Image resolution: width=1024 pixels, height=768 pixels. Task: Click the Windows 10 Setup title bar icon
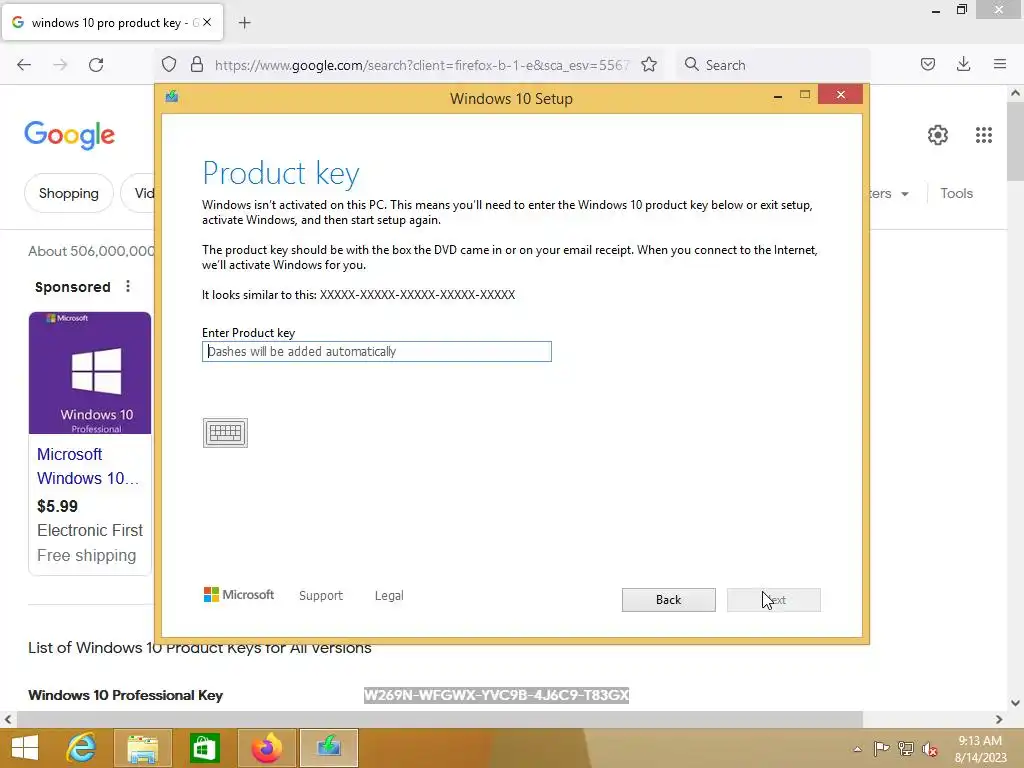[172, 97]
